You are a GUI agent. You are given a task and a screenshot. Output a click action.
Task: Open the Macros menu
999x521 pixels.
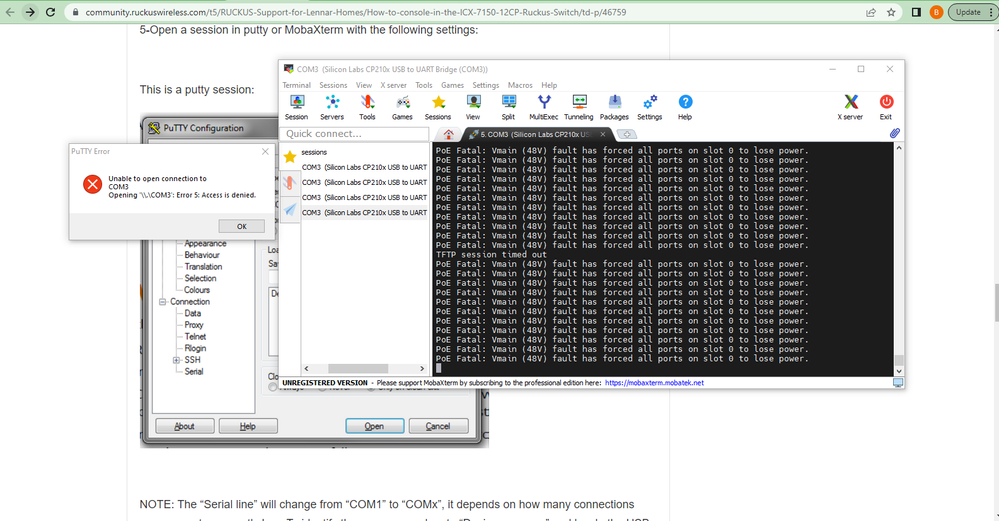click(x=520, y=85)
